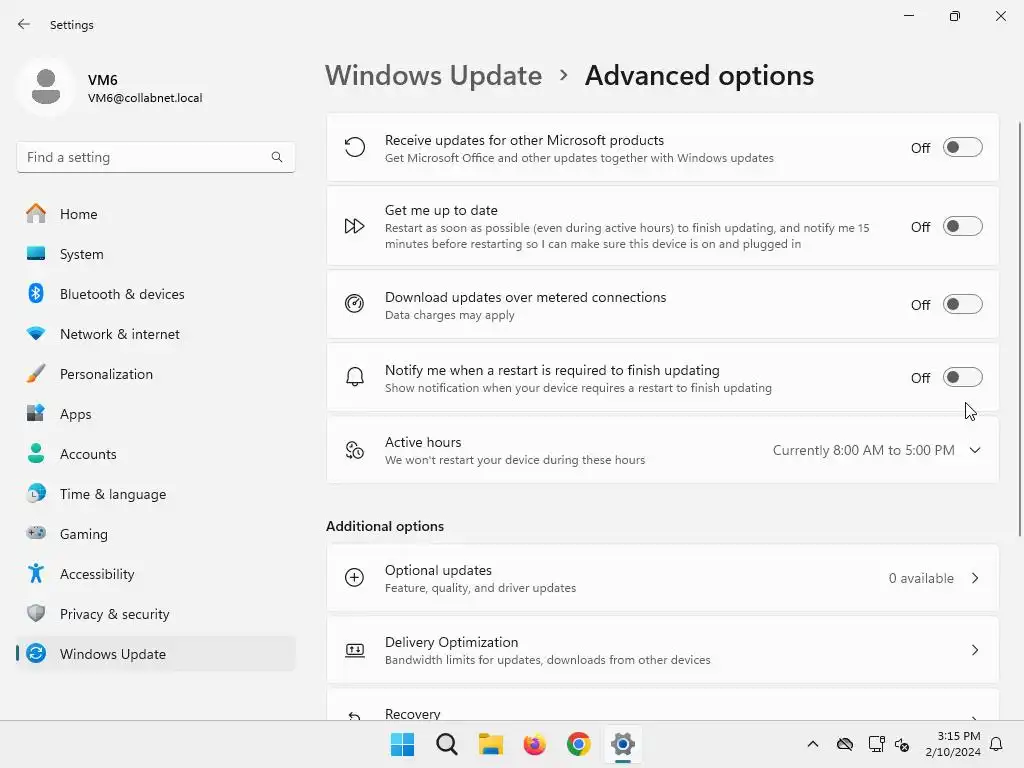1024x768 pixels.
Task: Click the muted volume icon in tray
Action: pos(902,744)
